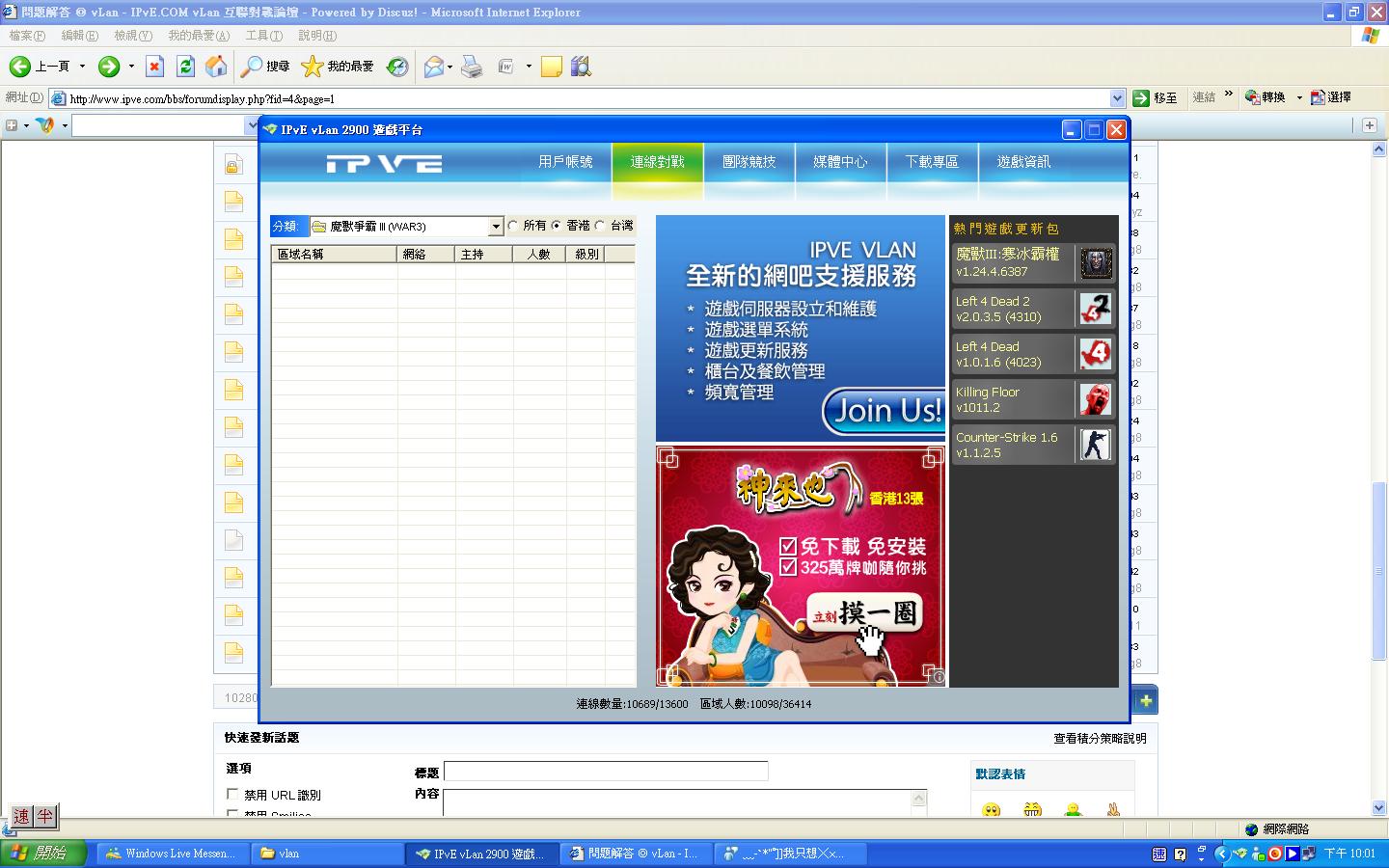1389x868 pixels.
Task: Open the 工具 (Tools) menu
Action: 263,36
